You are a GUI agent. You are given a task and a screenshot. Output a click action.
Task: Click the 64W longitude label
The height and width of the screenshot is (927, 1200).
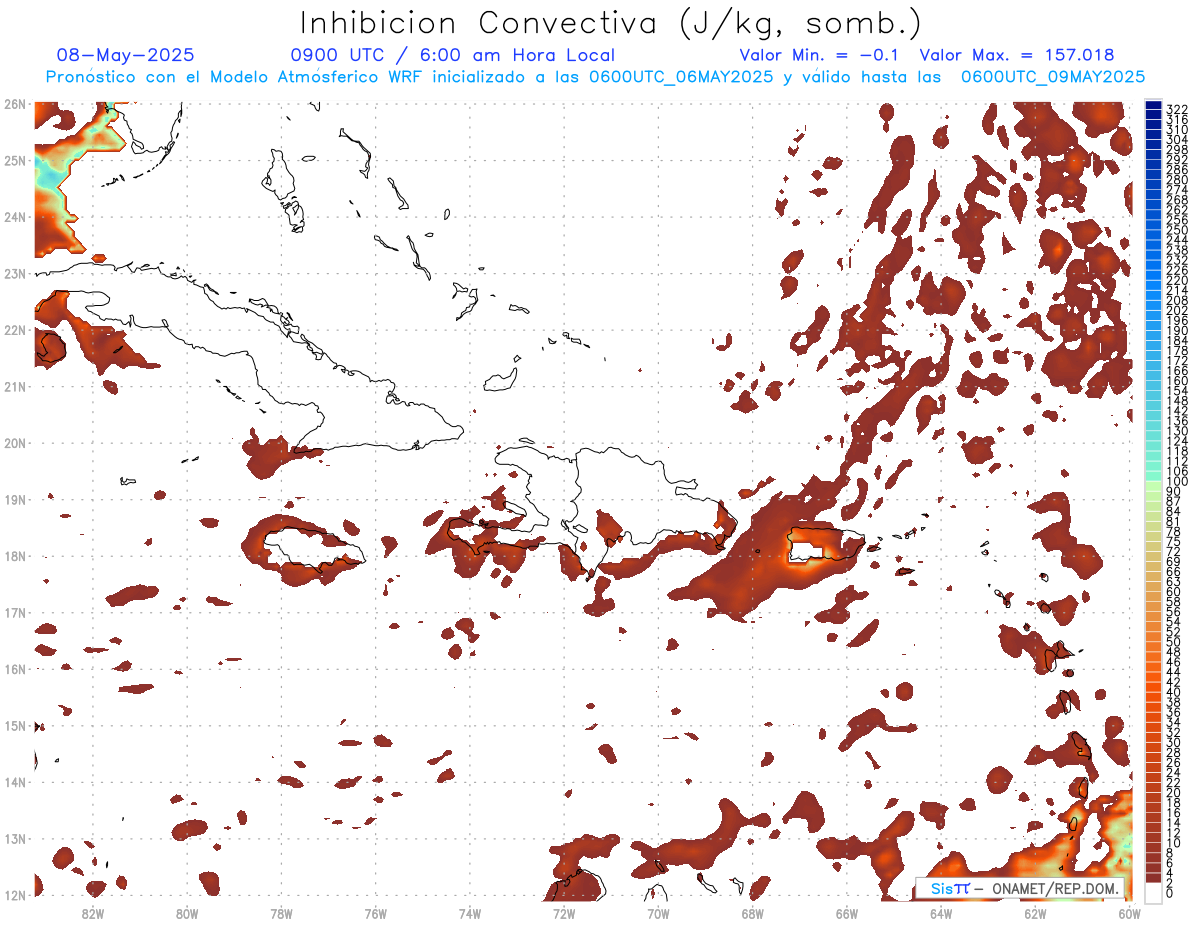point(941,912)
